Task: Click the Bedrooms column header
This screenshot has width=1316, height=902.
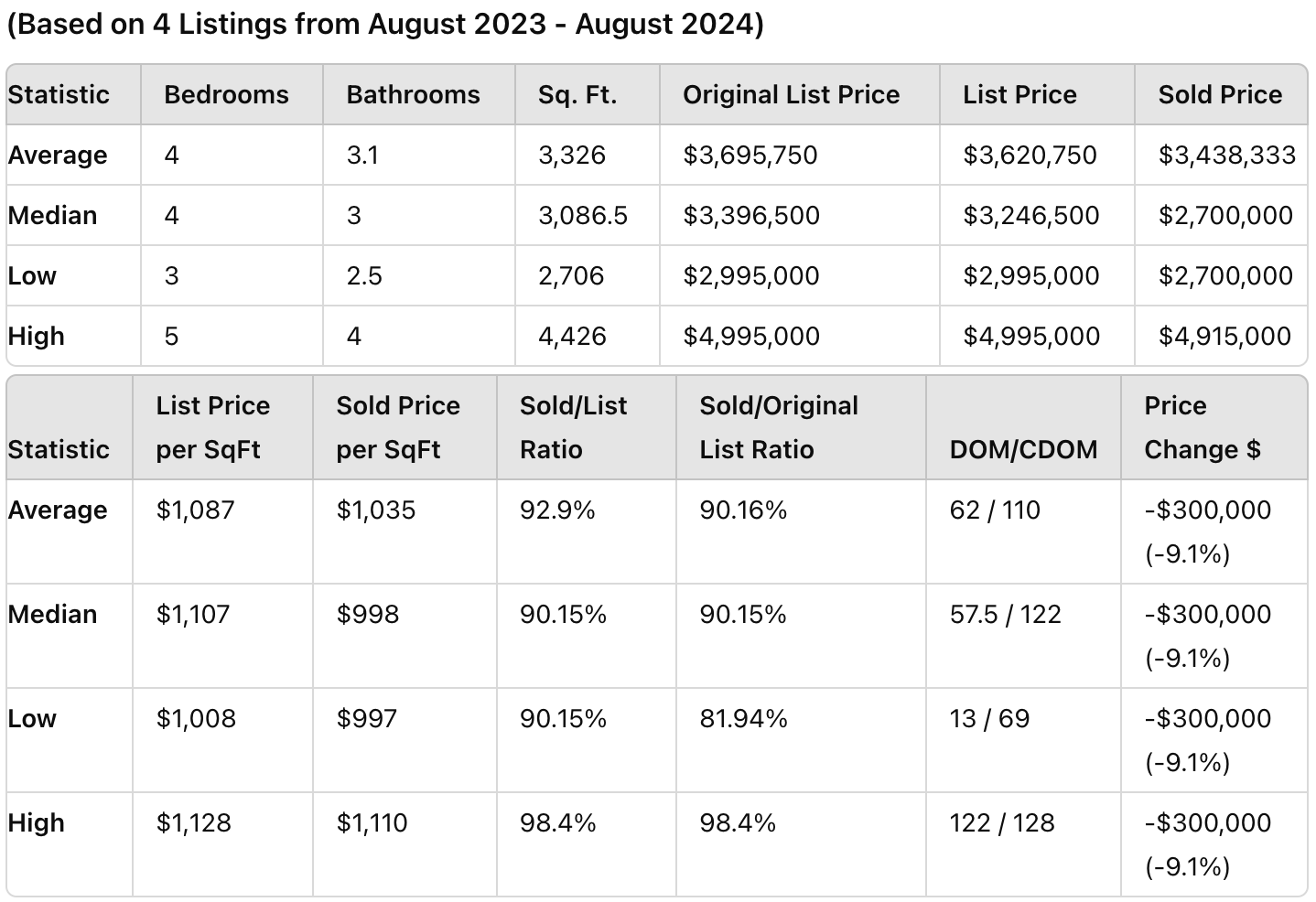Action: (x=226, y=94)
